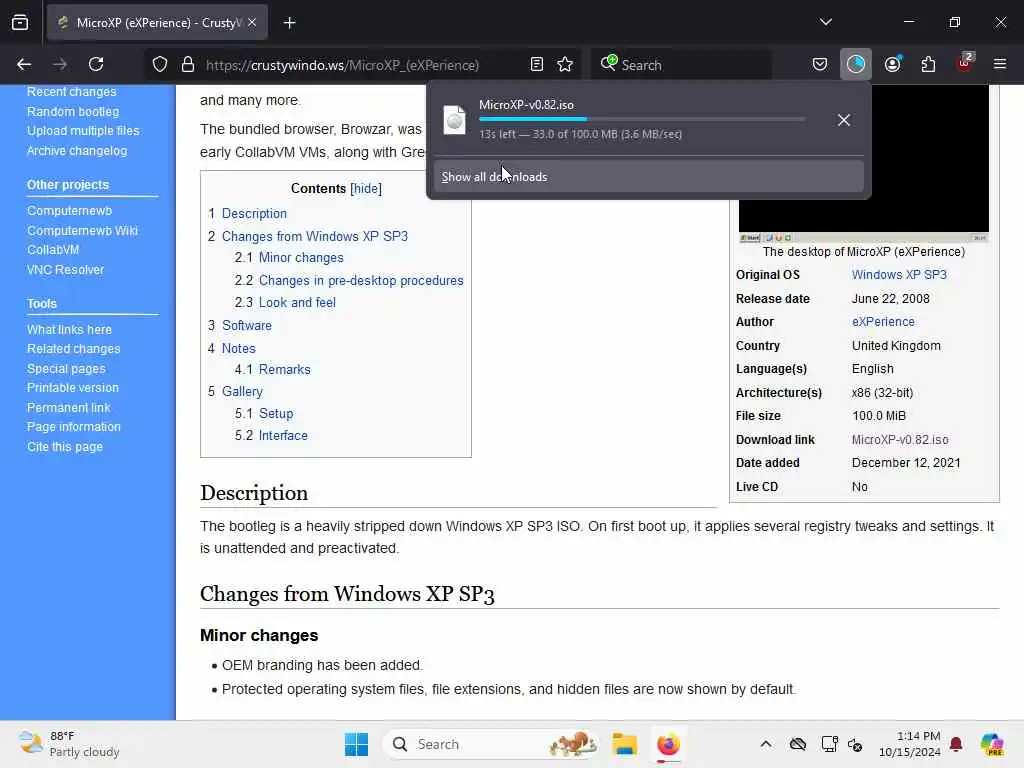Image resolution: width=1024 pixels, height=768 pixels.
Task: Open the Firefox View icon in the tab bar
Action: click(x=20, y=23)
